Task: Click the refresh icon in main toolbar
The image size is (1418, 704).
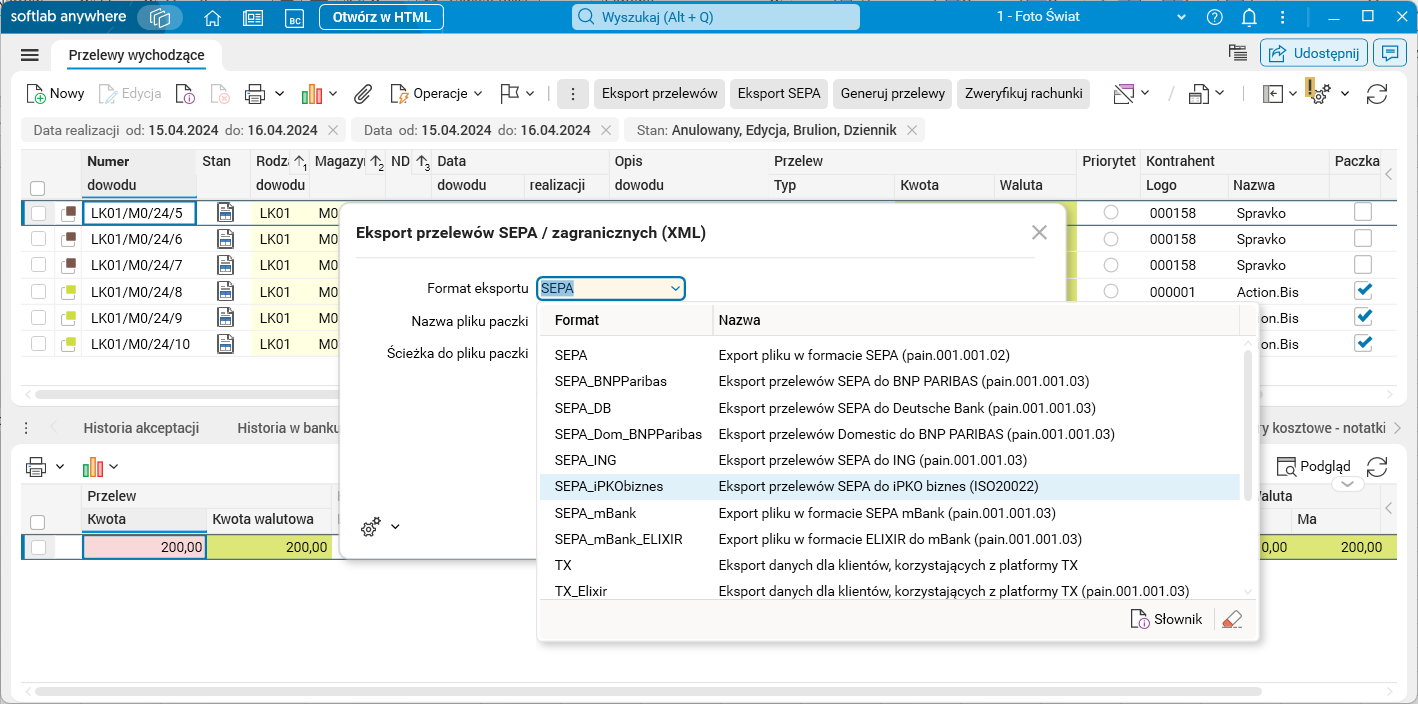Action: (x=1377, y=93)
